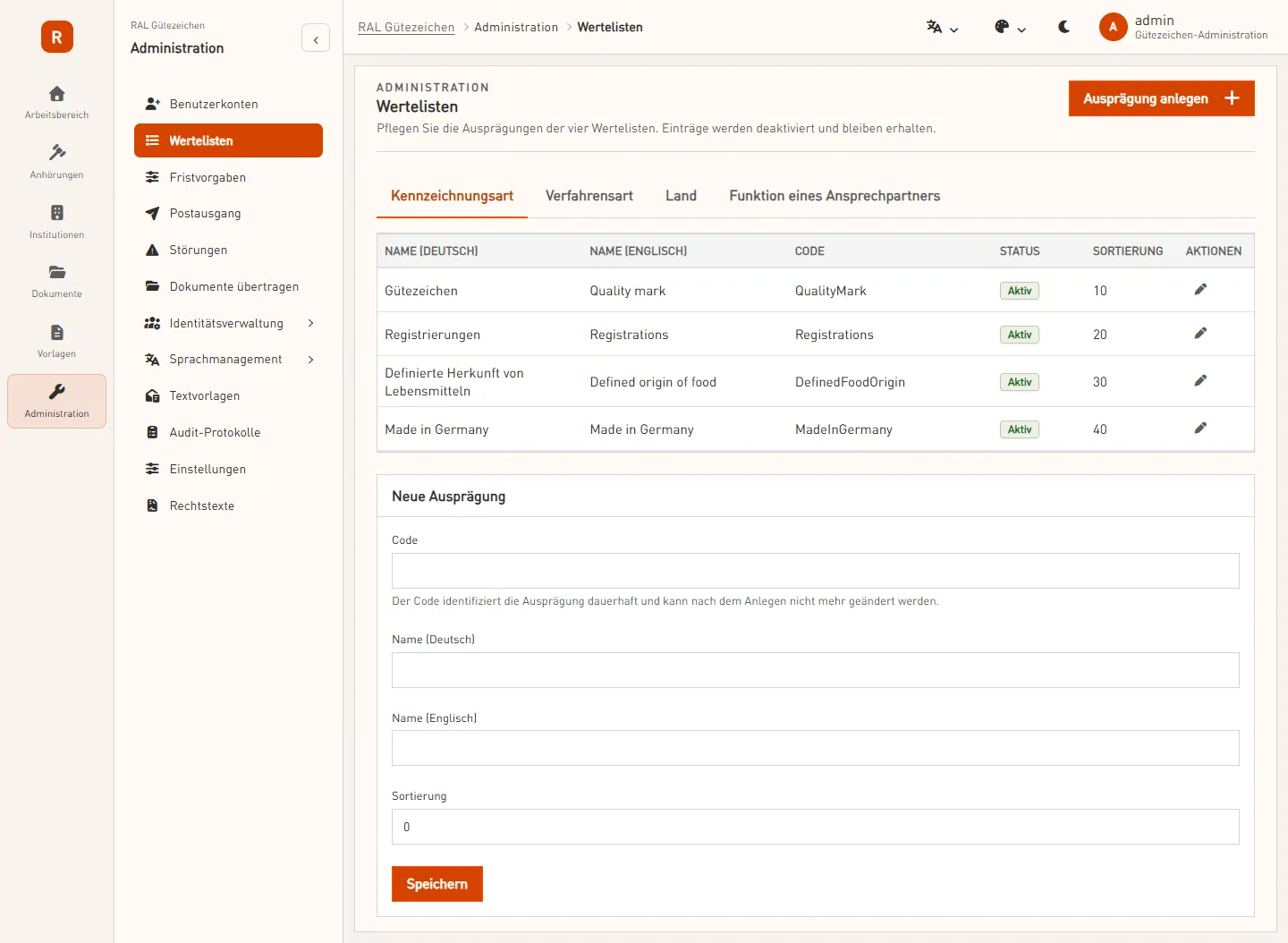Open Fristvorgaben menu item

point(228,177)
